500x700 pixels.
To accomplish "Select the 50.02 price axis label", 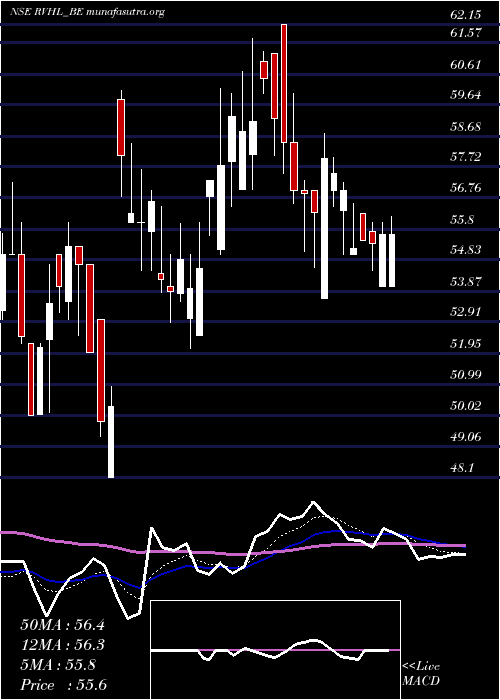I will point(466,405).
